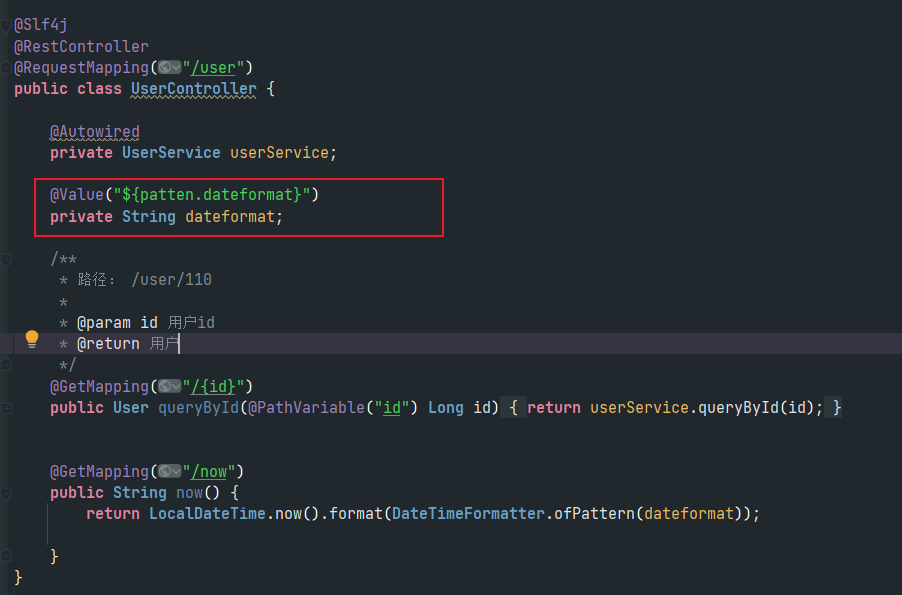Select the UserController class name

click(x=193, y=89)
